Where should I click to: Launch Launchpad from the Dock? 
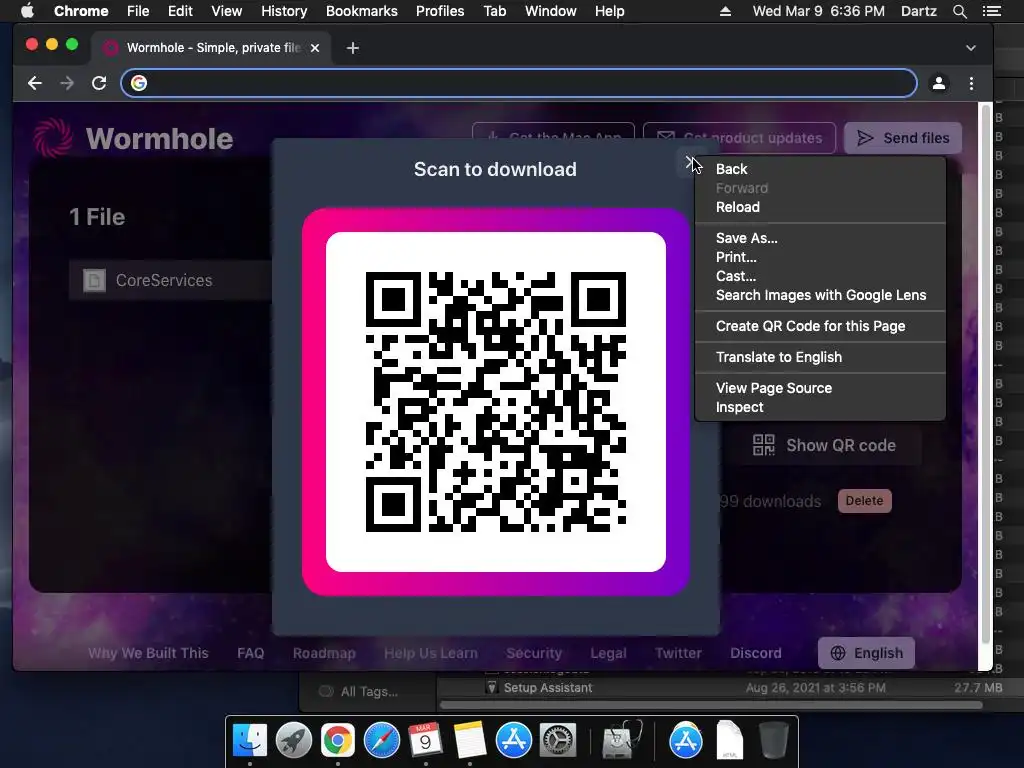pos(294,741)
